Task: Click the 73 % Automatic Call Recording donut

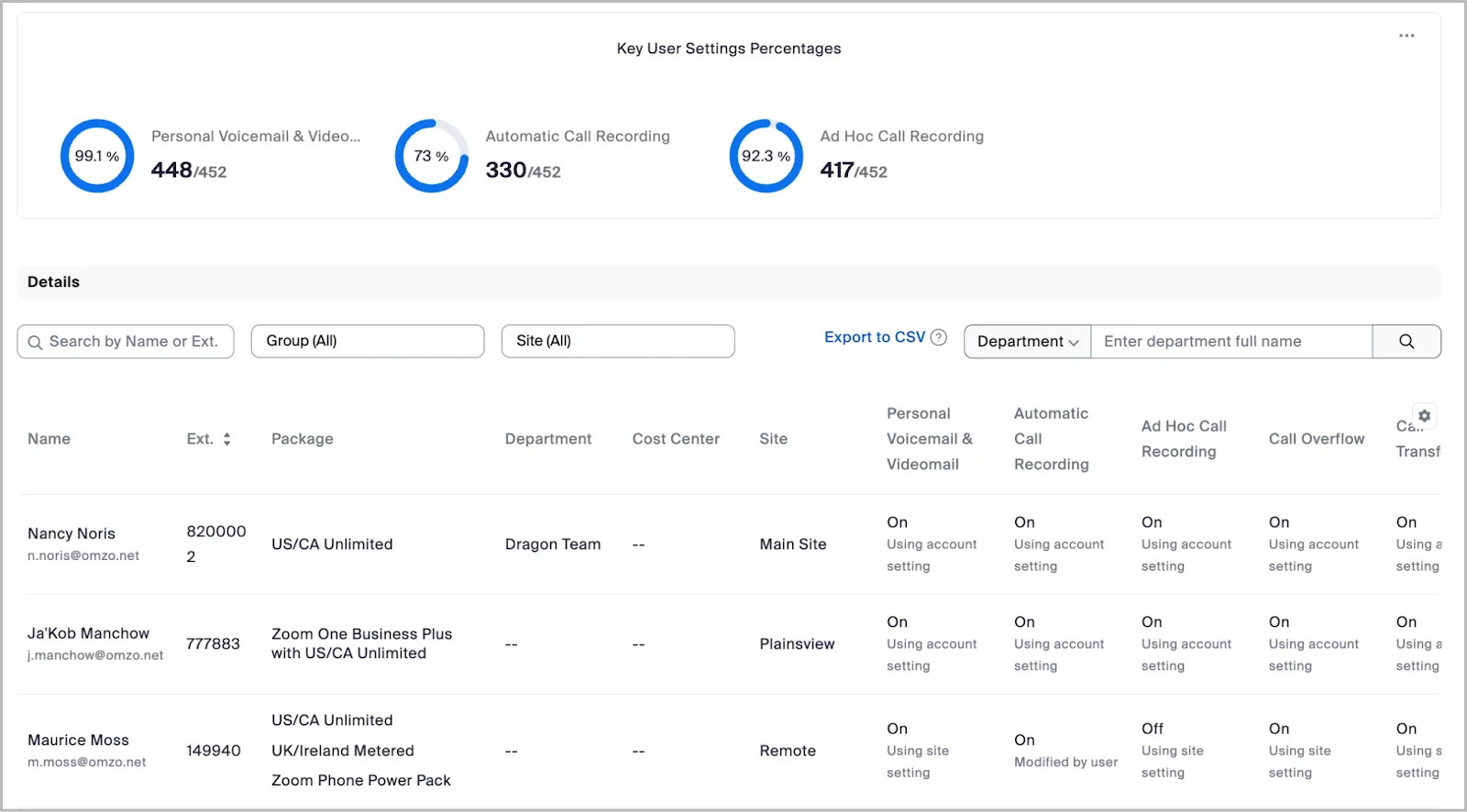Action: click(431, 156)
